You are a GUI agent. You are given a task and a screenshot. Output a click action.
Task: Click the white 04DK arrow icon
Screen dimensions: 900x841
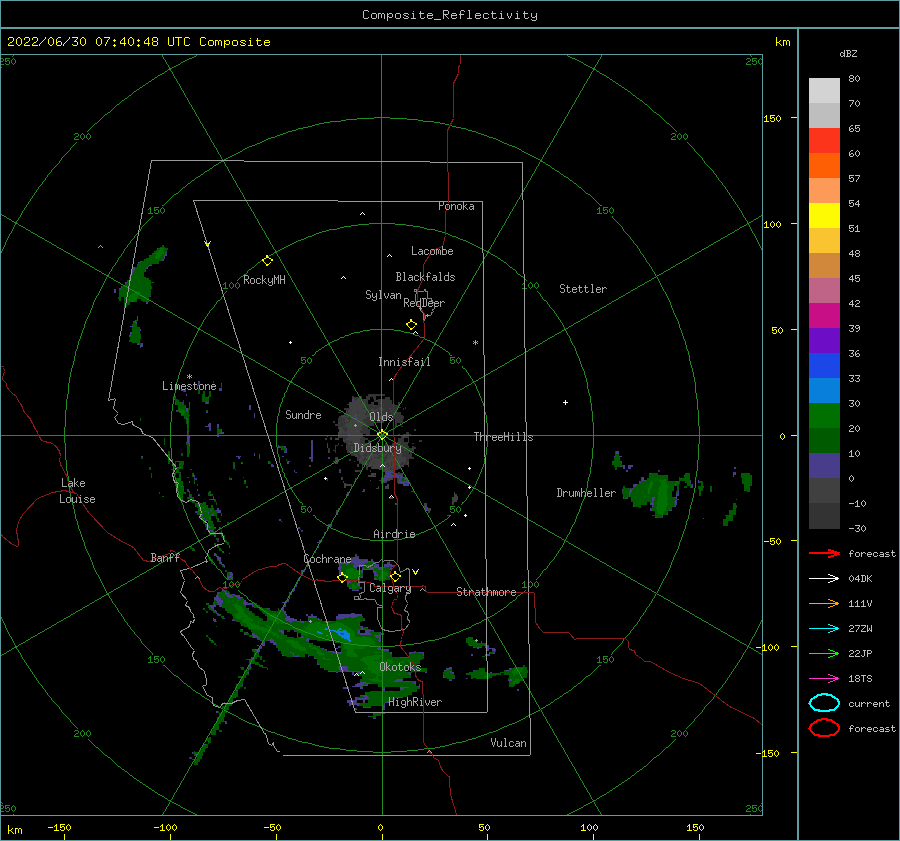pos(824,579)
